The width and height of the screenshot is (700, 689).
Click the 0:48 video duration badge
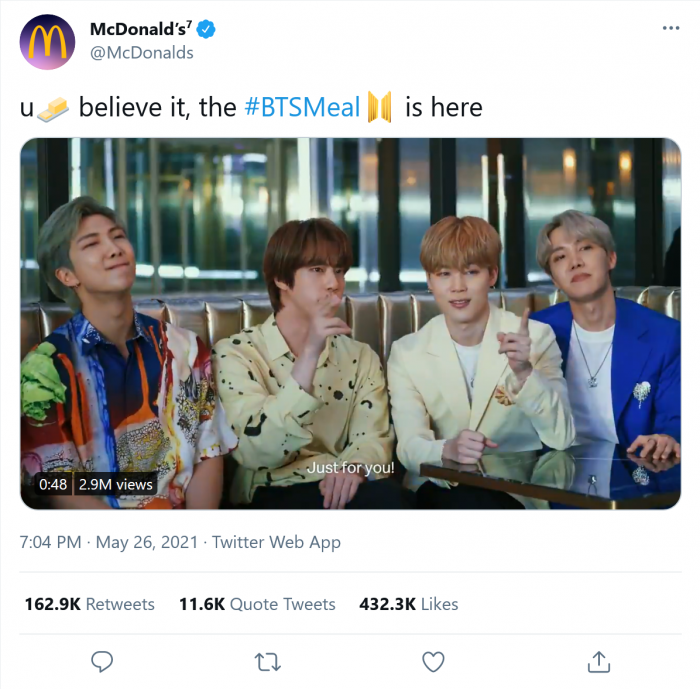click(x=53, y=485)
